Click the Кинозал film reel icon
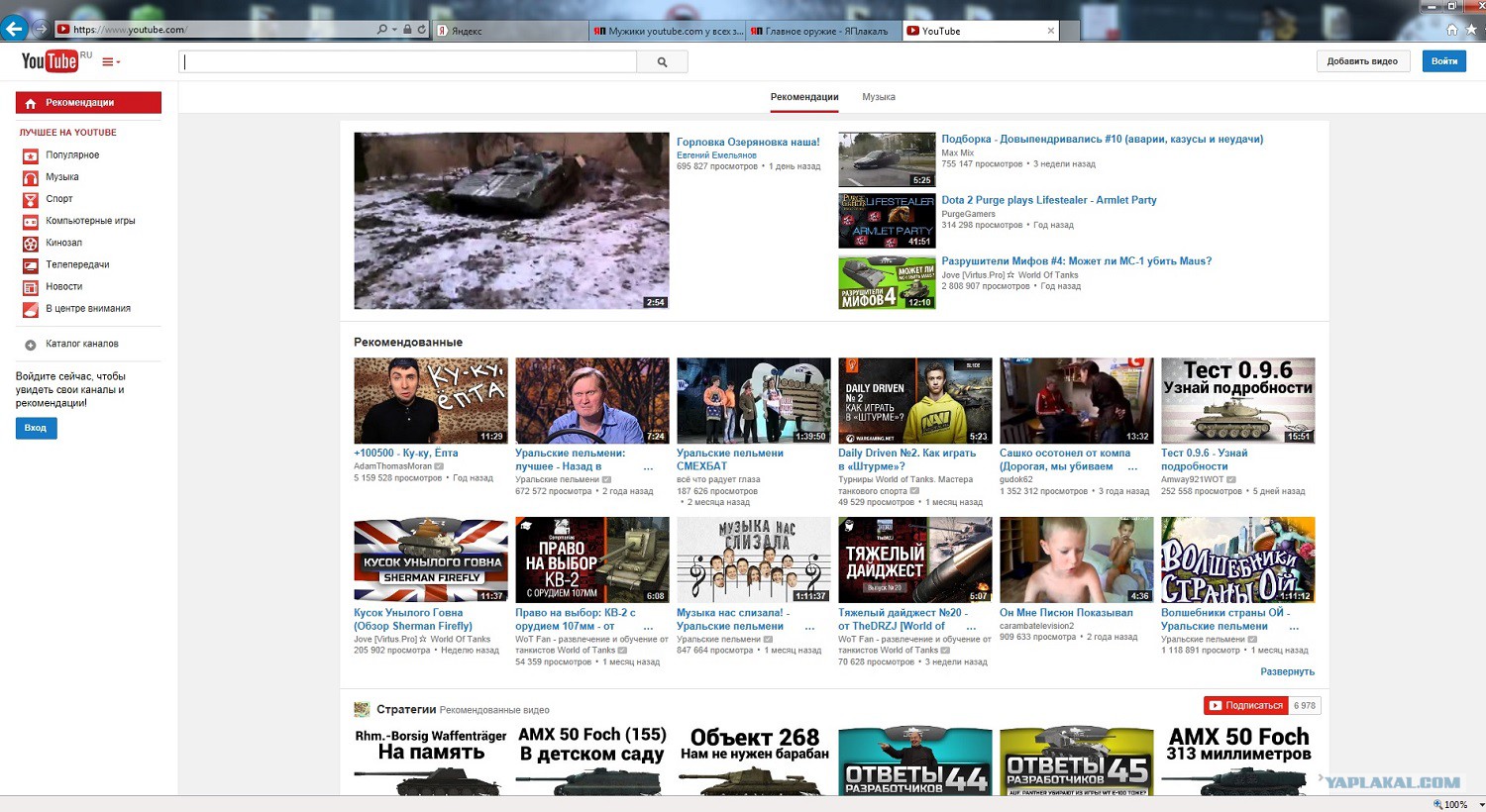Viewport: 1486px width, 812px height. tap(31, 243)
